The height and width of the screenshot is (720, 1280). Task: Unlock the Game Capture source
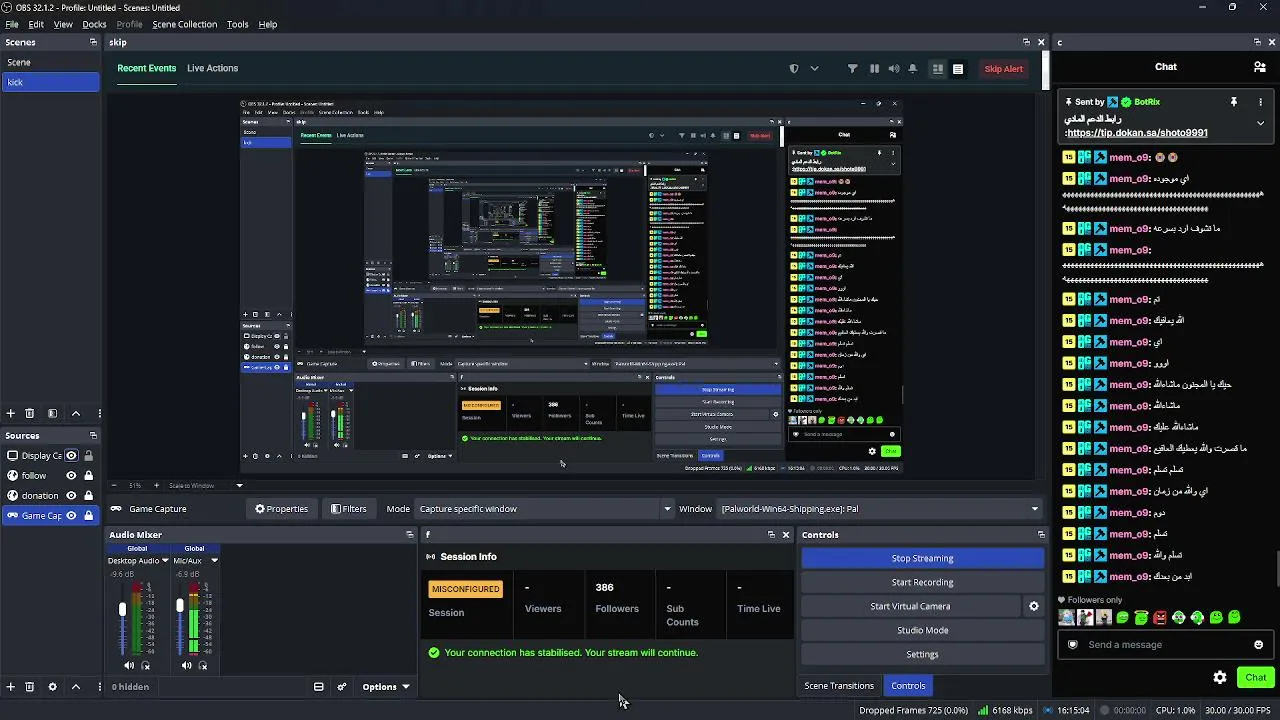click(x=89, y=516)
